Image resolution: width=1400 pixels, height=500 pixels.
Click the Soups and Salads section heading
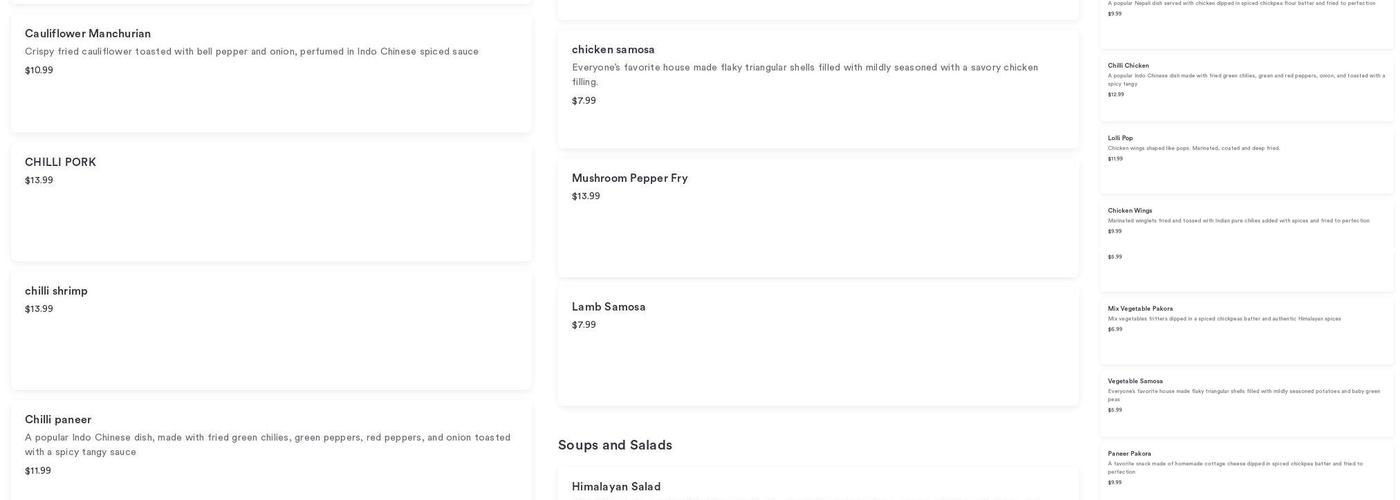coord(615,445)
